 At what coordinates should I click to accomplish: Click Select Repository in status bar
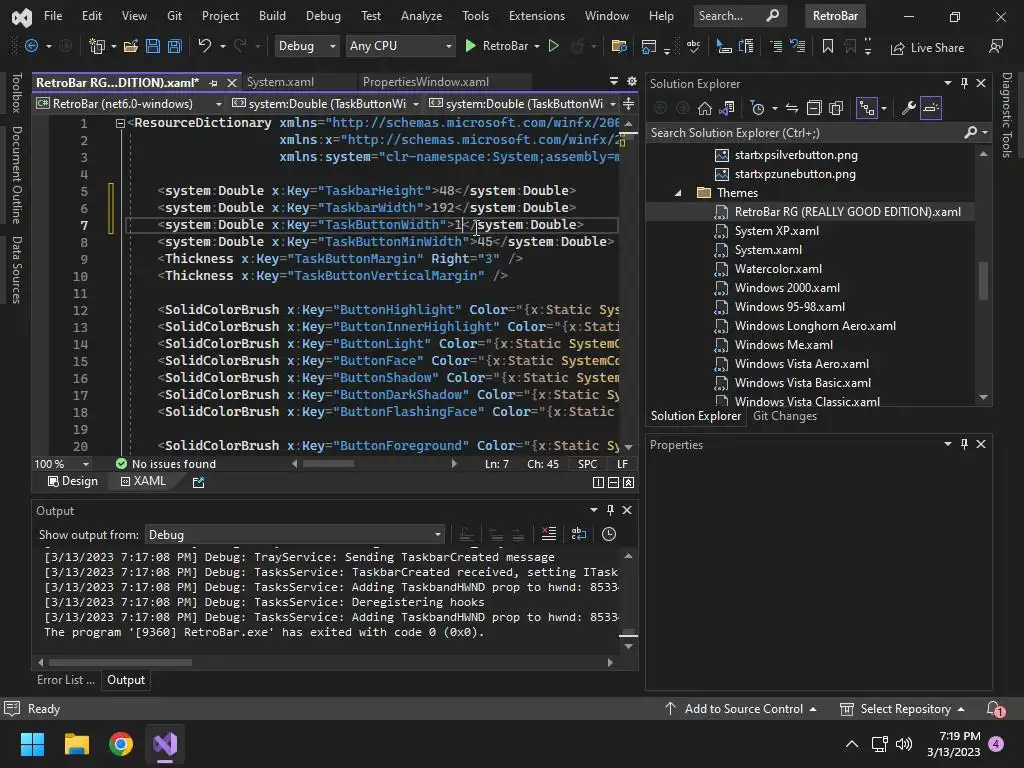tap(903, 709)
